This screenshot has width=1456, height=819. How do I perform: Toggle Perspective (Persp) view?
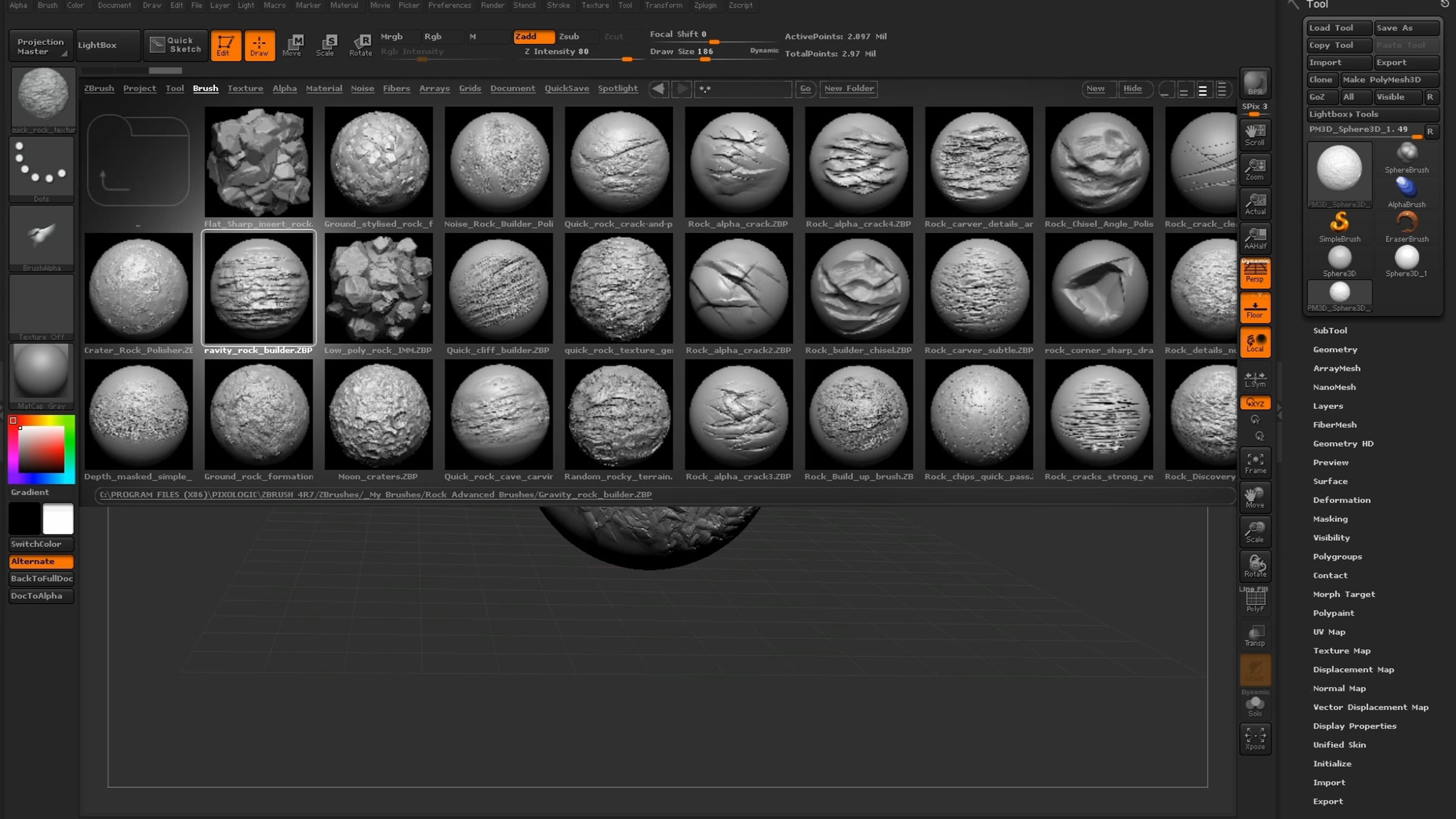pyautogui.click(x=1255, y=273)
